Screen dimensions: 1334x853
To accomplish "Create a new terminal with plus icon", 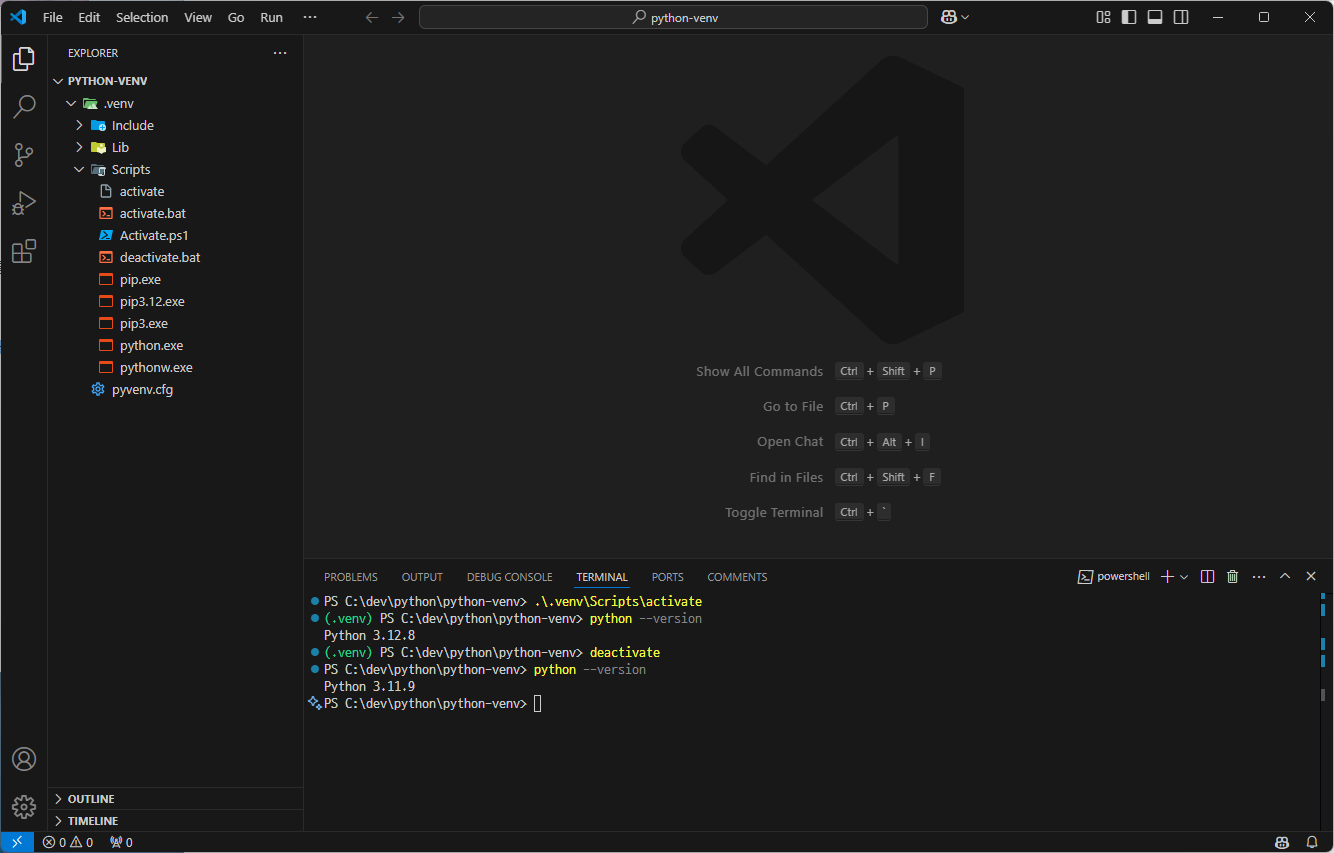I will click(x=1166, y=577).
